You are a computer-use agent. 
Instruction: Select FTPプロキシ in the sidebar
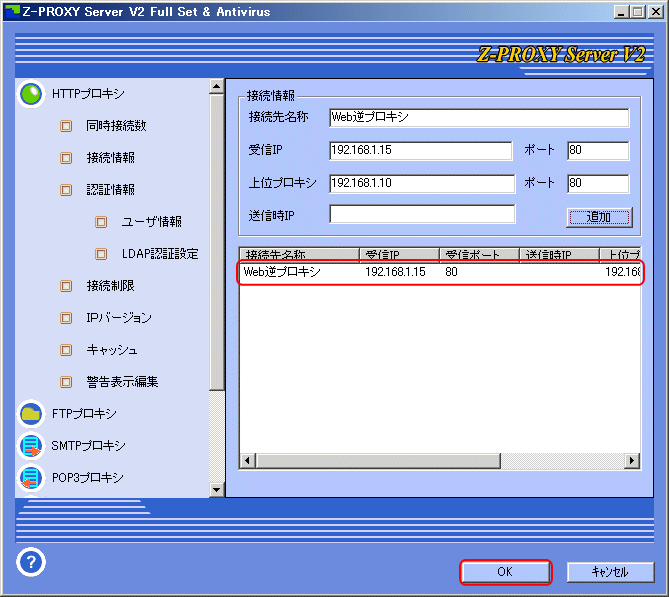pos(84,414)
